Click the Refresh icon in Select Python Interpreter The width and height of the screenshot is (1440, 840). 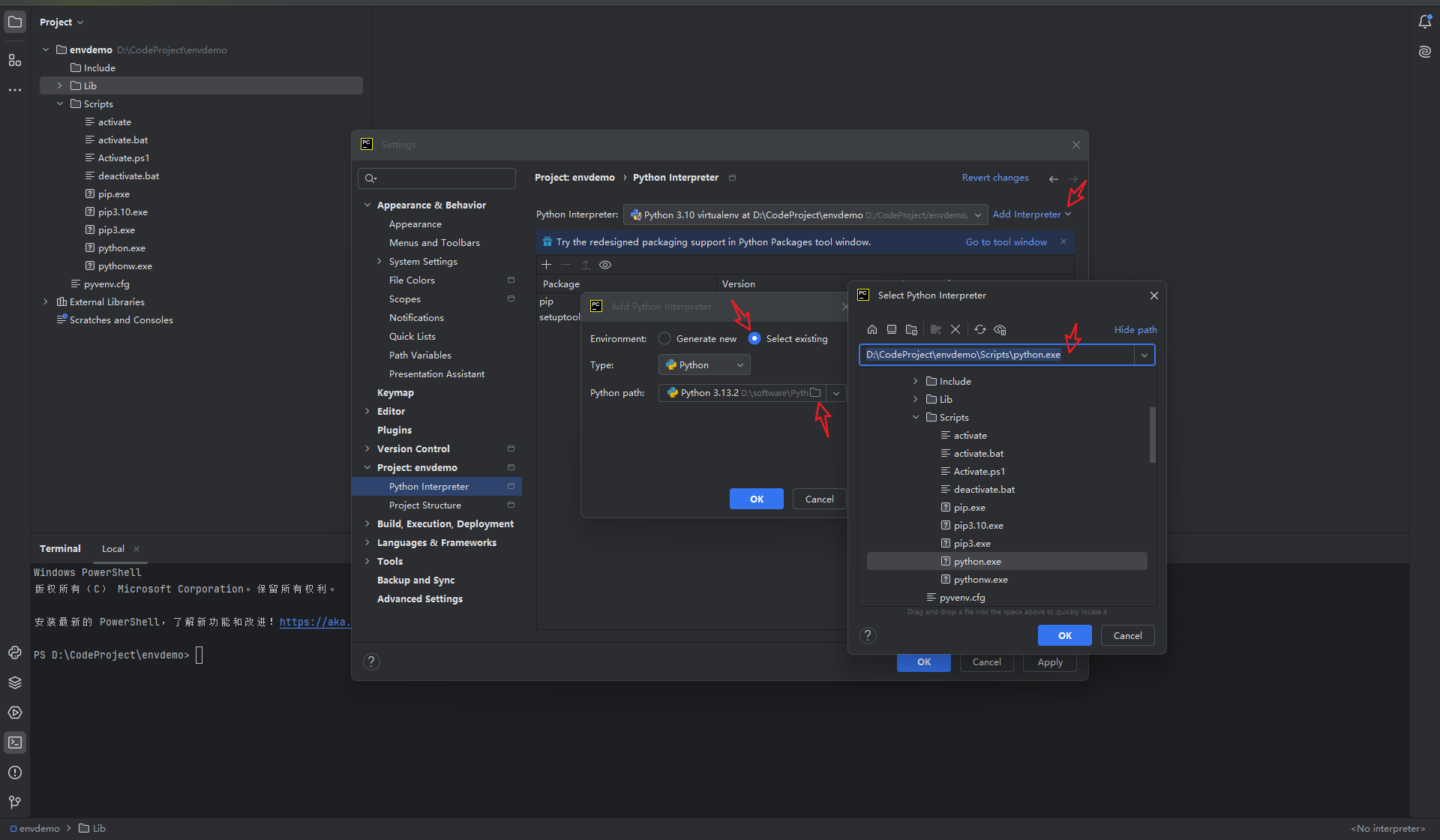pyautogui.click(x=979, y=329)
